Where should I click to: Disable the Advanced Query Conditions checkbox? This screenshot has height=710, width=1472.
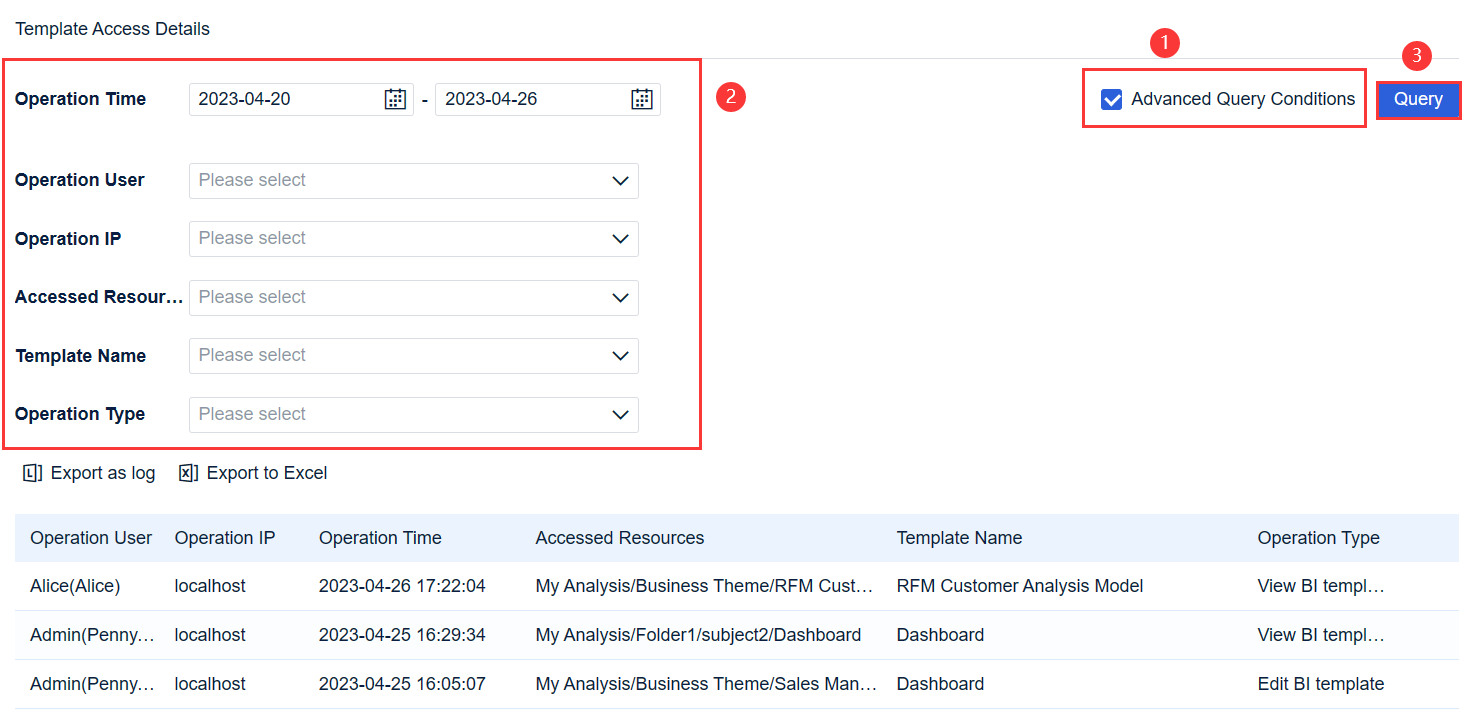[x=1111, y=99]
